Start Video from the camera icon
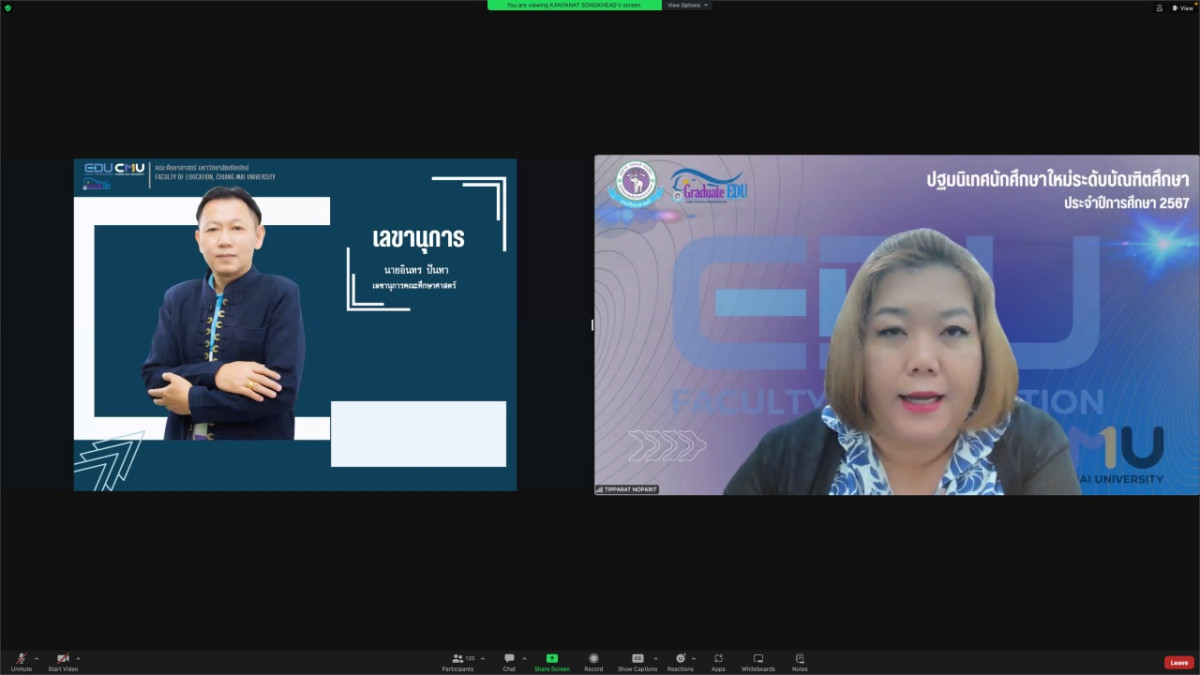Screen dimensions: 1200x675 click(x=63, y=659)
